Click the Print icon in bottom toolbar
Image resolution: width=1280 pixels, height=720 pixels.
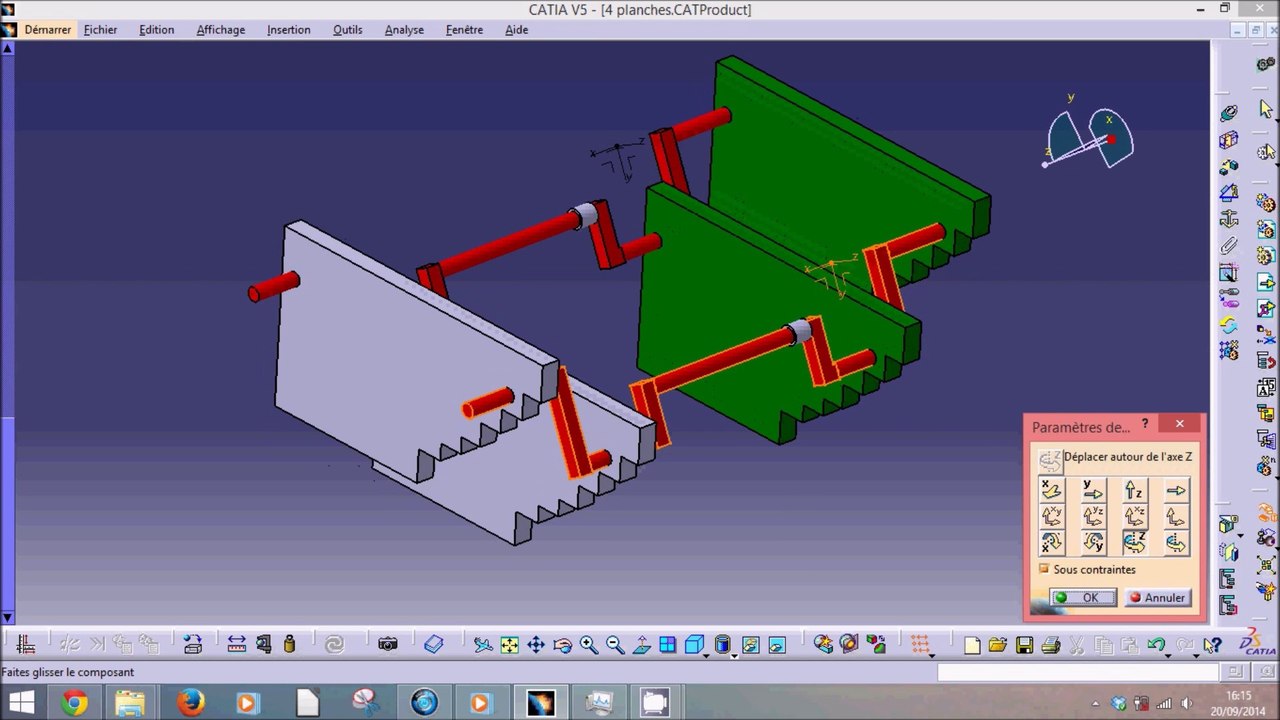coord(1050,645)
